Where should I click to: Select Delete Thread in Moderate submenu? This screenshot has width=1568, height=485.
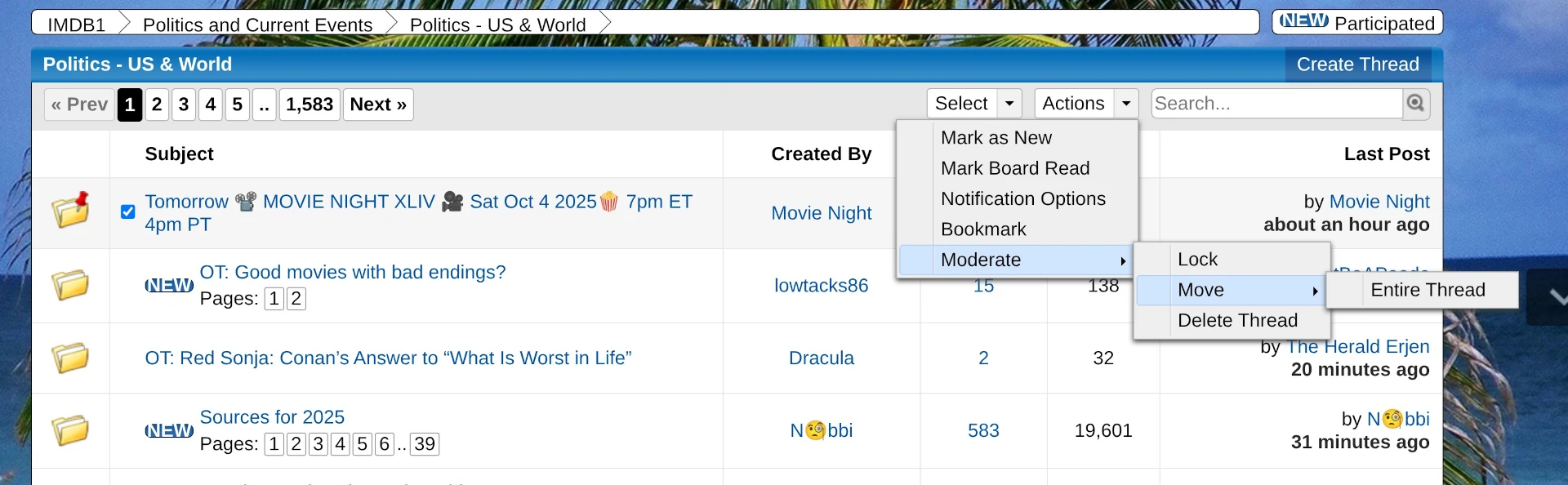[x=1237, y=320]
